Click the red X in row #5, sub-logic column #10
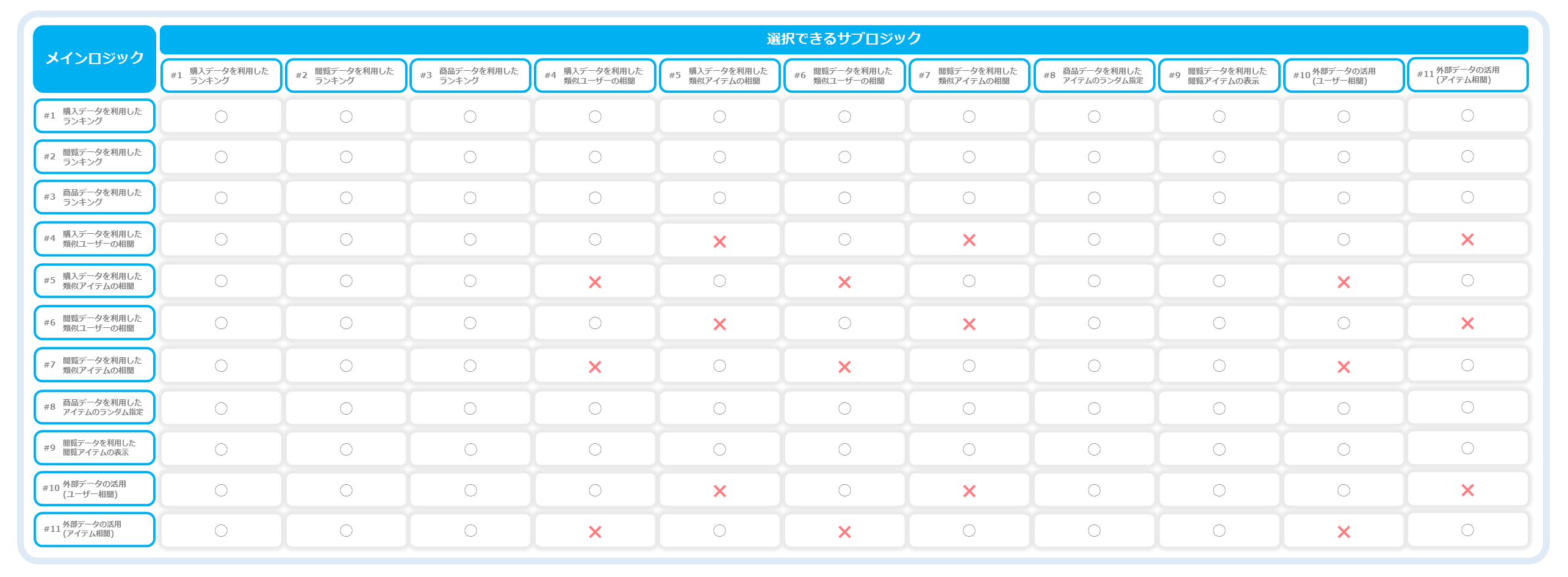Image resolution: width=1568 pixels, height=577 pixels. point(1343,282)
